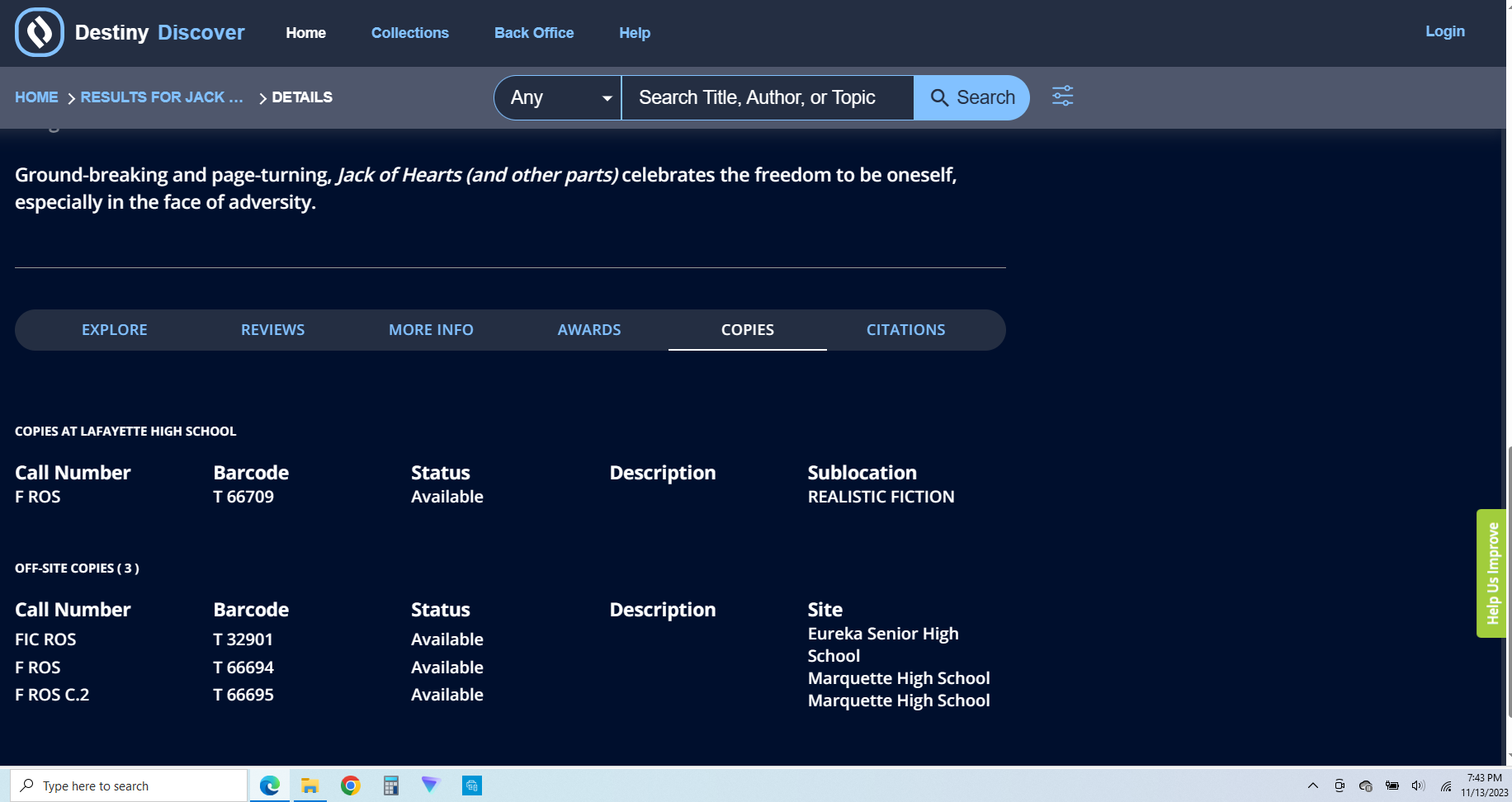Click the taskbar search magnifier icon
Screen dimensions: 1512x802
click(x=27, y=785)
